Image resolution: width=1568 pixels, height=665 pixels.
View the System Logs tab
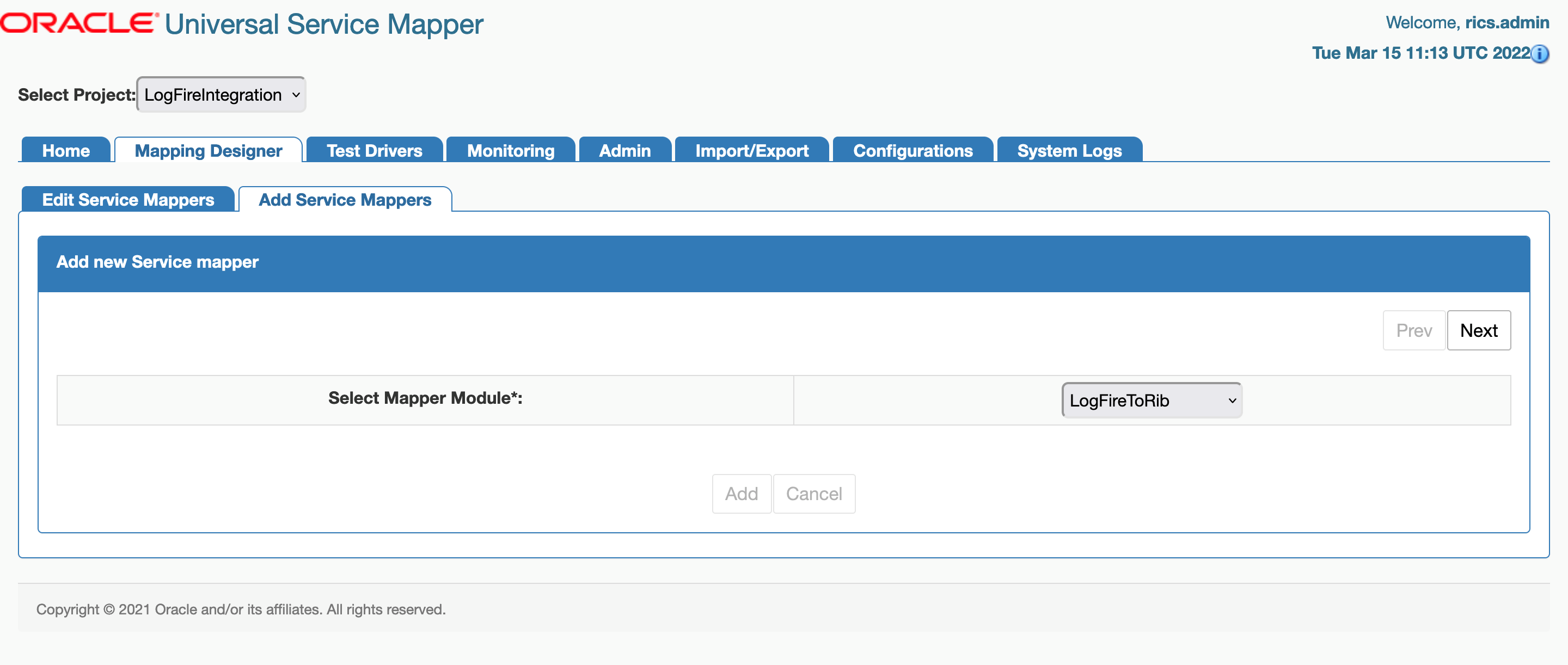[x=1068, y=150]
